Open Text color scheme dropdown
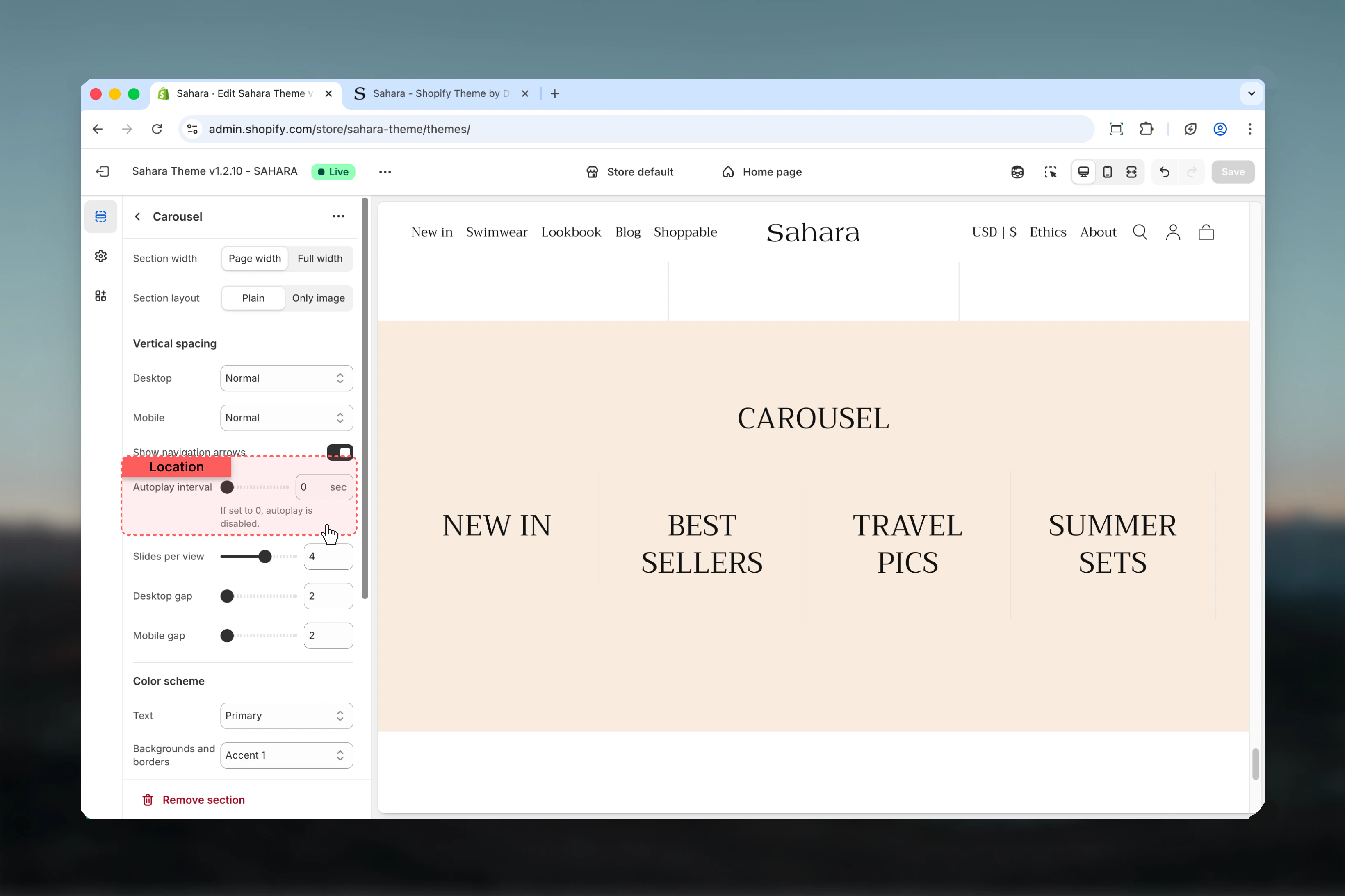Image resolution: width=1345 pixels, height=896 pixels. pyautogui.click(x=286, y=715)
